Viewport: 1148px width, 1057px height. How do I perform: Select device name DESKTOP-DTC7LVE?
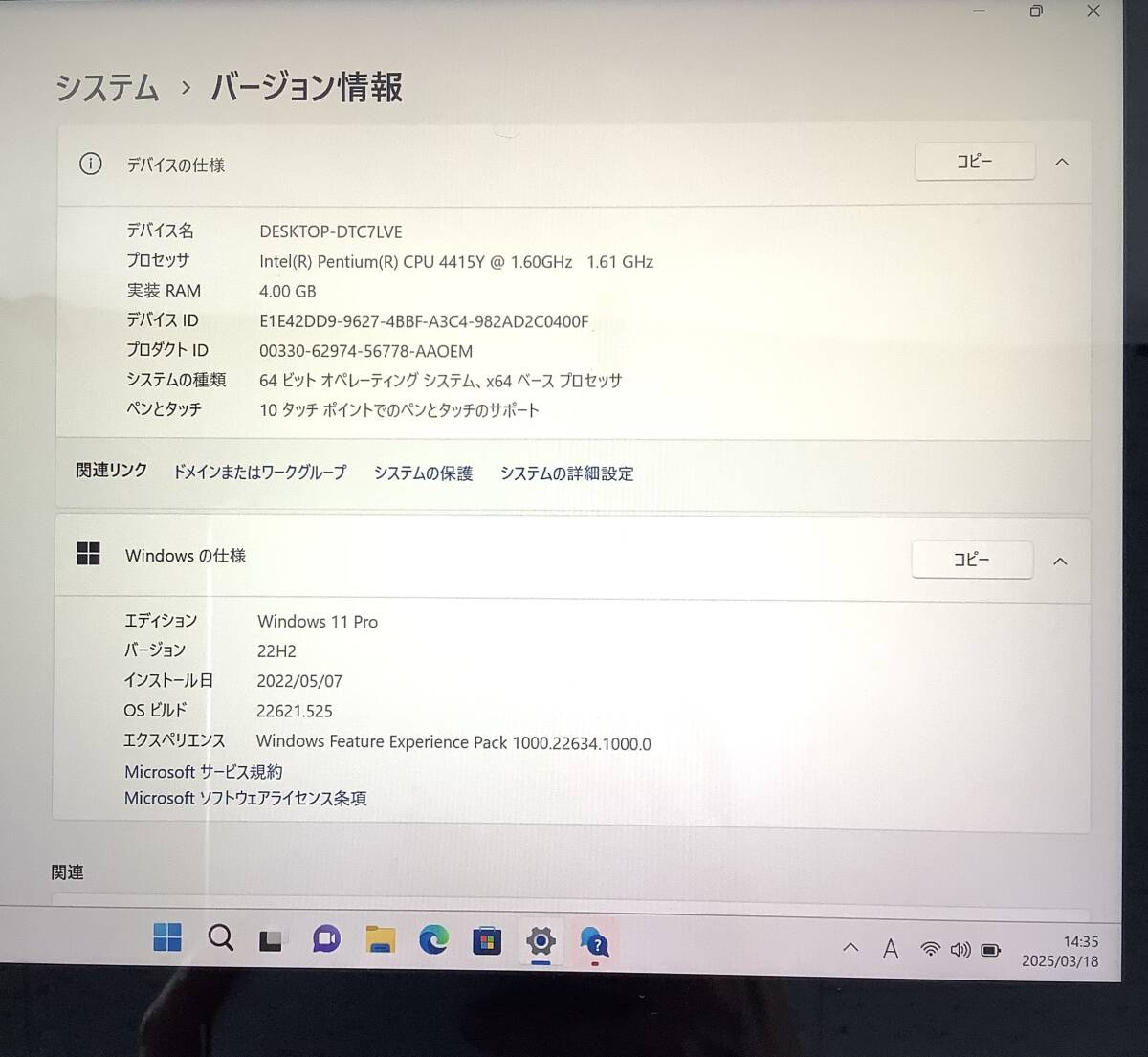coord(331,231)
